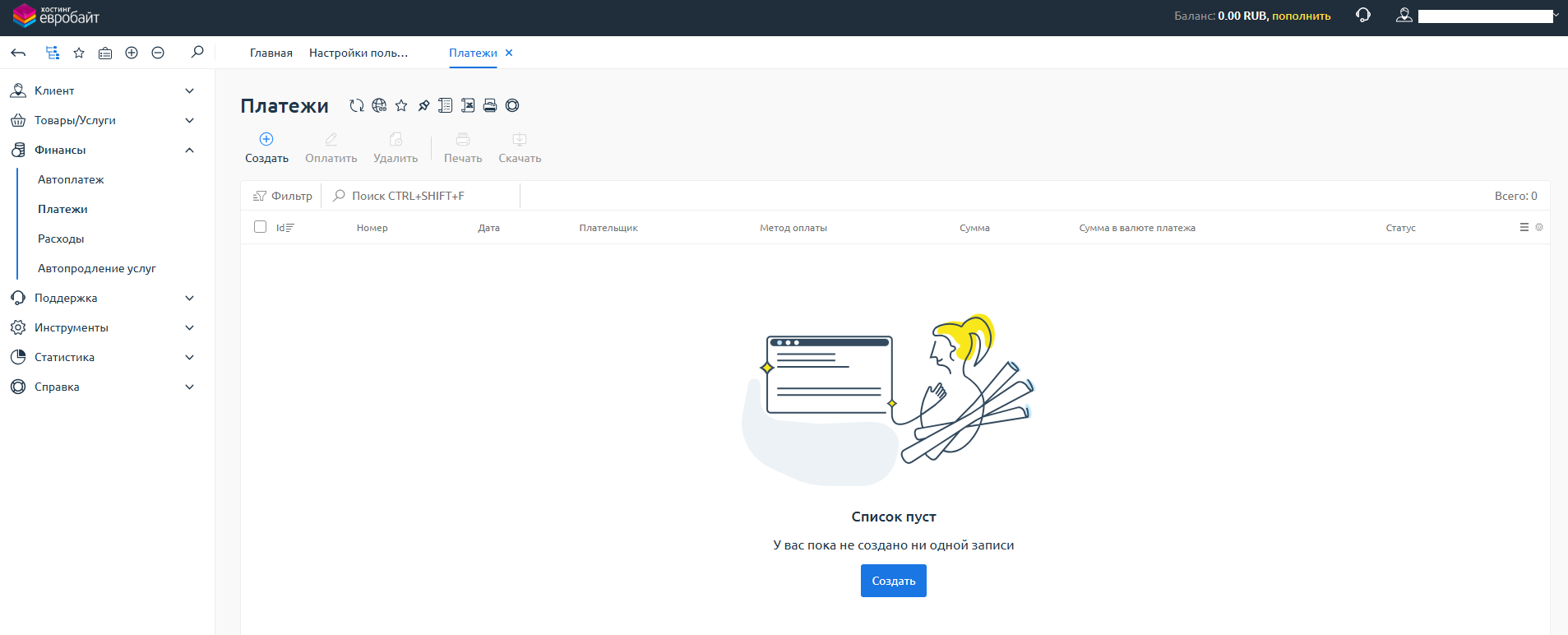
Task: Expand the Поддержка sidebar section
Action: pos(189,298)
